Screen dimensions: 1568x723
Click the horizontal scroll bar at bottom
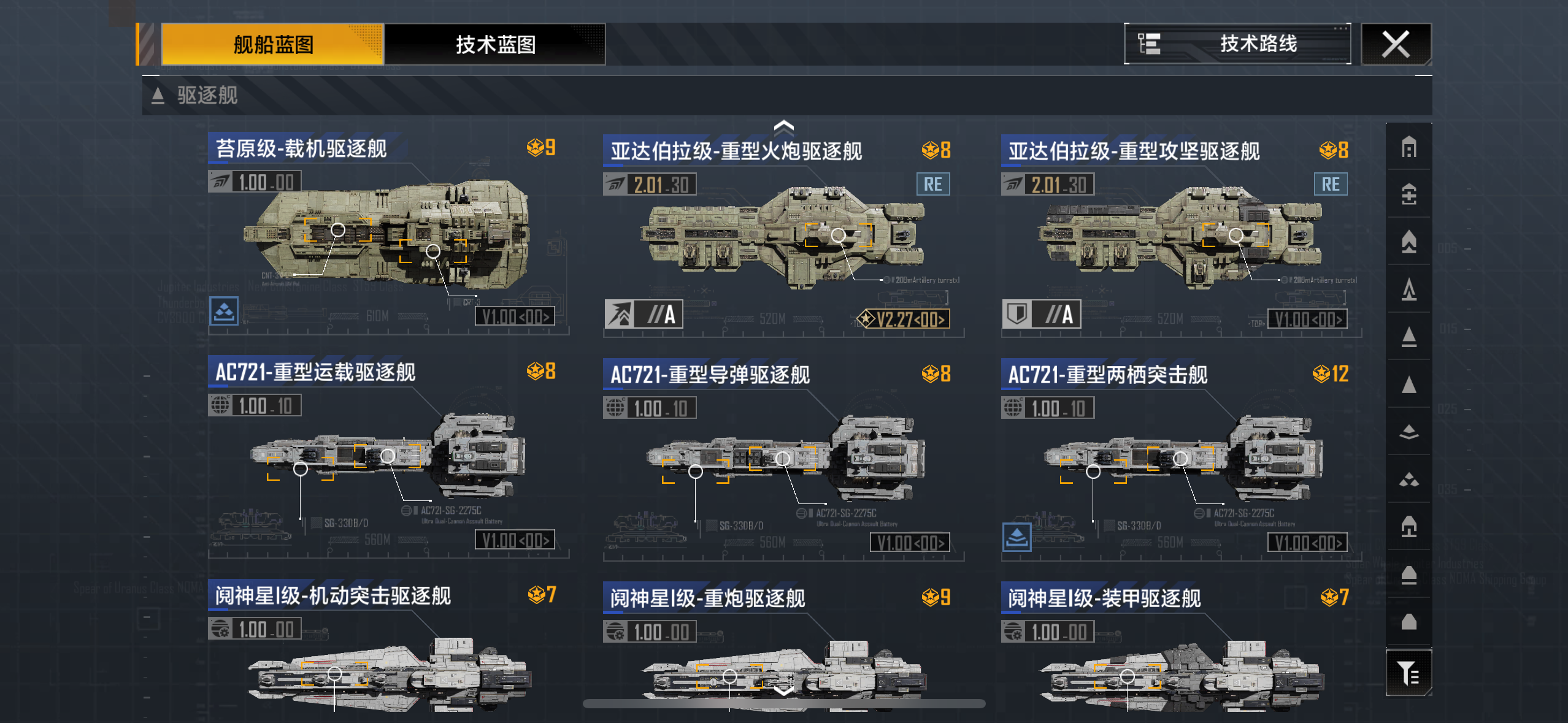click(783, 704)
